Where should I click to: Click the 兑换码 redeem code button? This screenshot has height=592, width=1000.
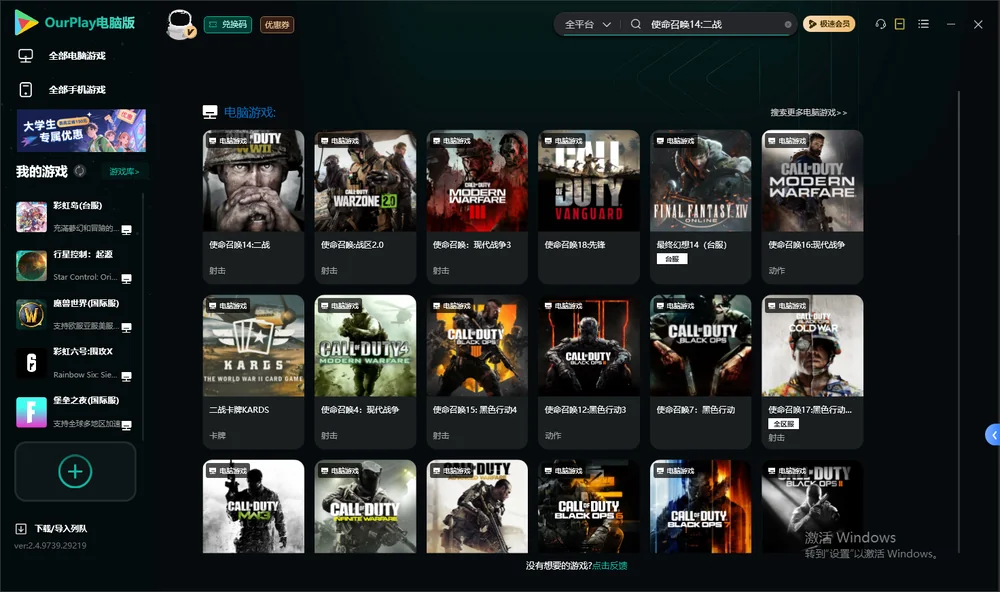point(228,25)
